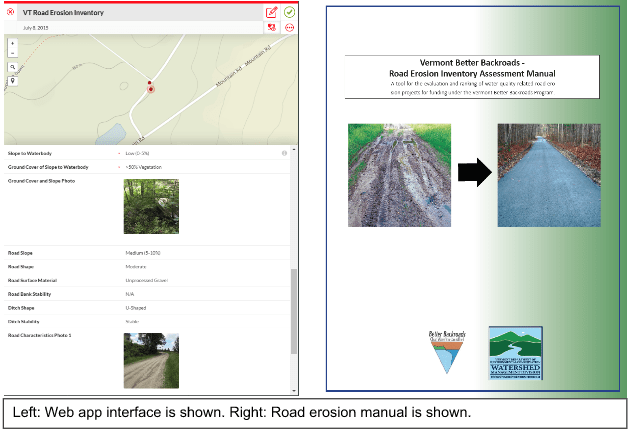Select the 'Road Bank Stability' field label
632x435 pixels.
29,294
